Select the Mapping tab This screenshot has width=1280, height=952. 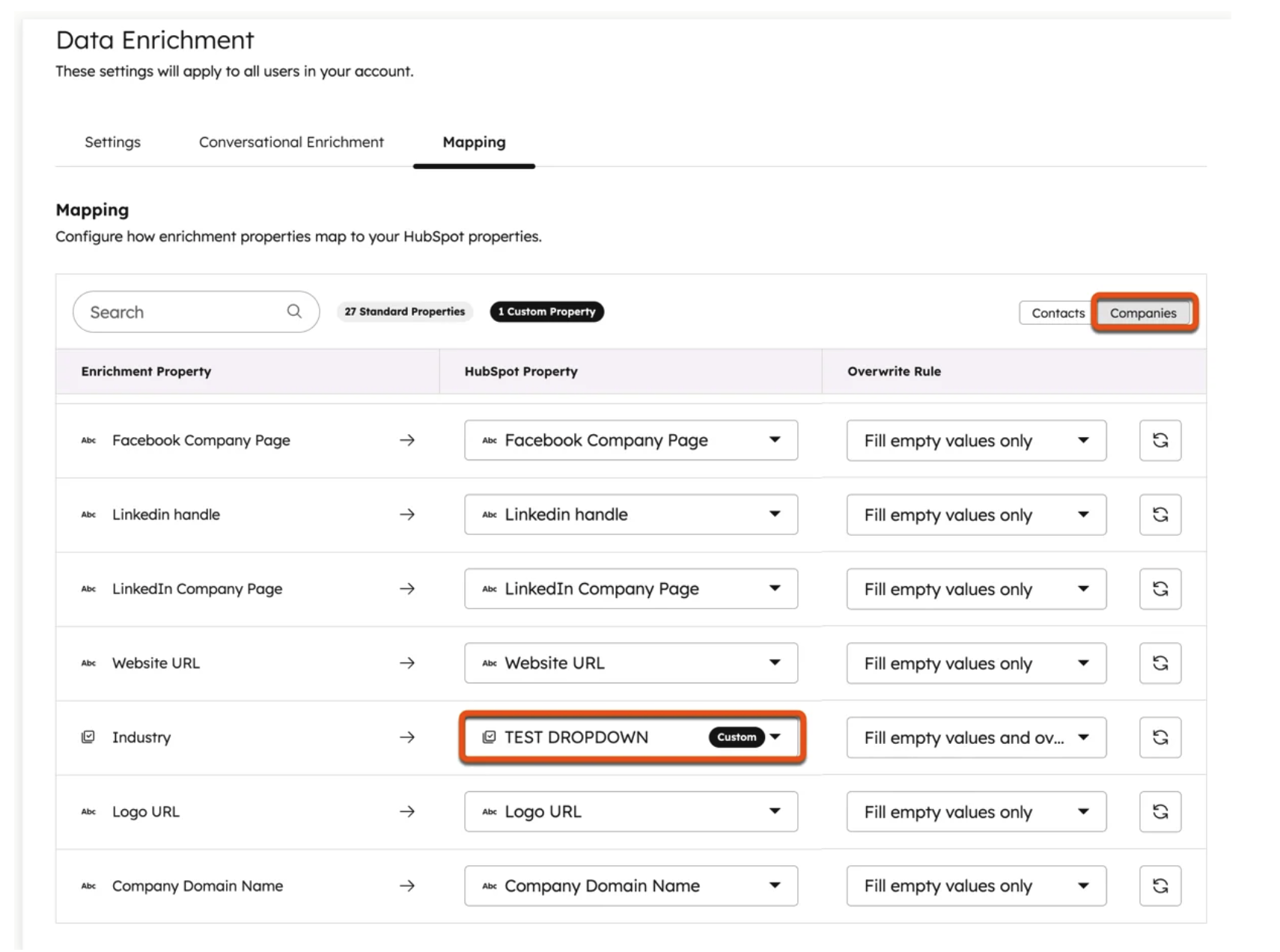pos(474,142)
